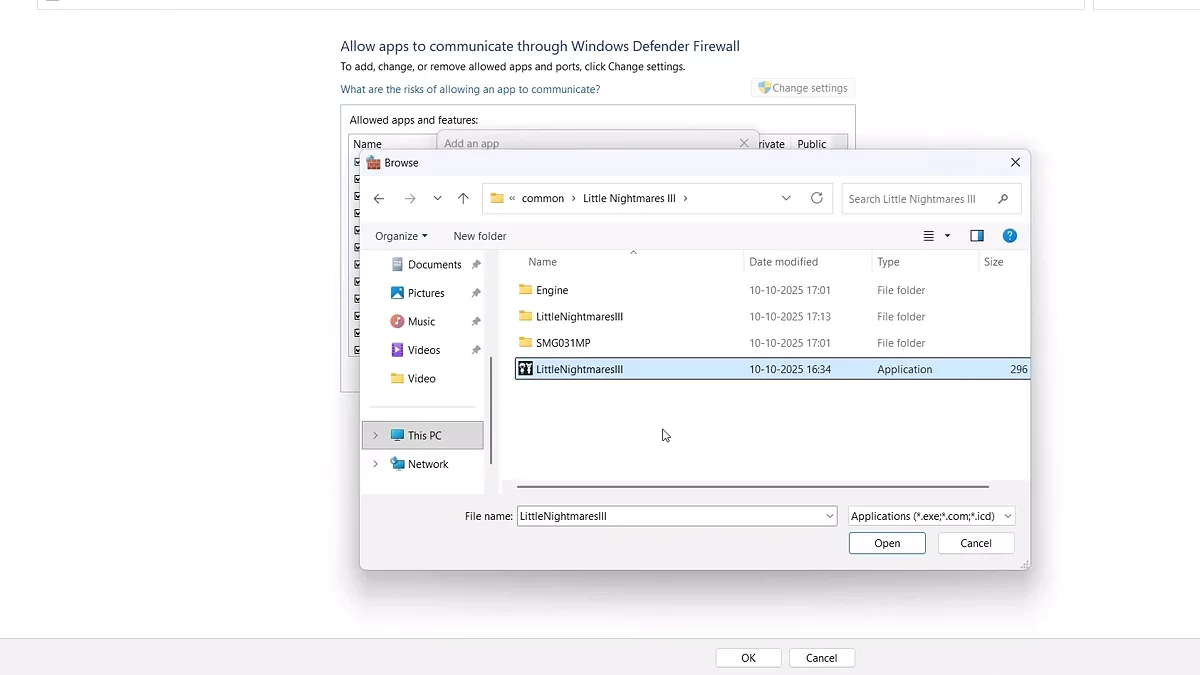The width and height of the screenshot is (1200, 675).
Task: Open the Engine folder
Action: (551, 290)
